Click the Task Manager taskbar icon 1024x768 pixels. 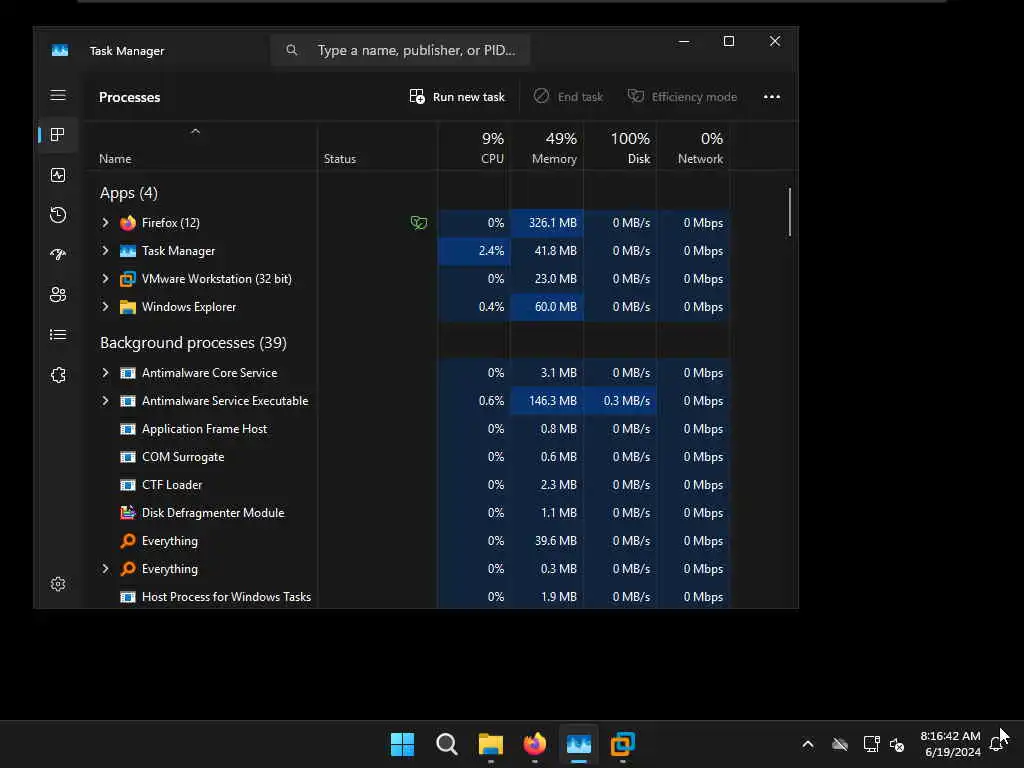coord(579,744)
